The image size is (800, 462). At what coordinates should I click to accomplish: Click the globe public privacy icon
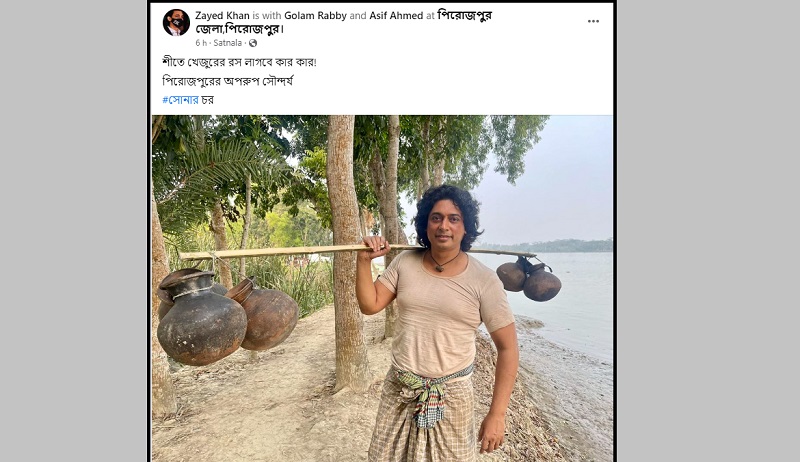click(x=253, y=43)
